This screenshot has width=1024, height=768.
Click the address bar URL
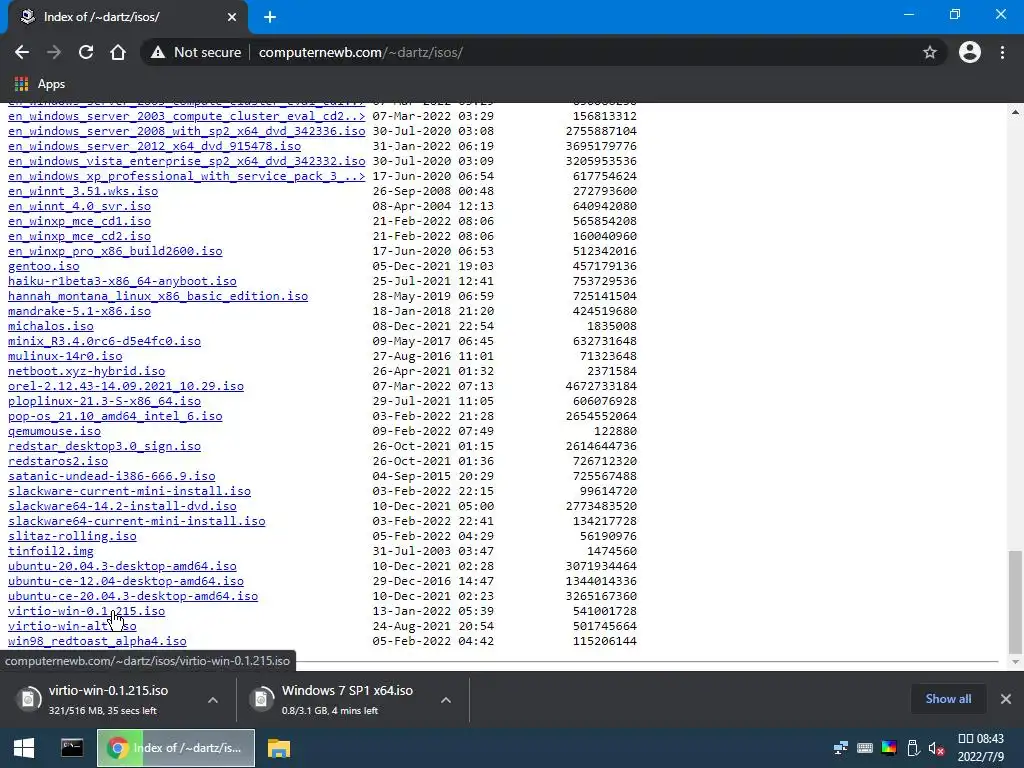360,52
